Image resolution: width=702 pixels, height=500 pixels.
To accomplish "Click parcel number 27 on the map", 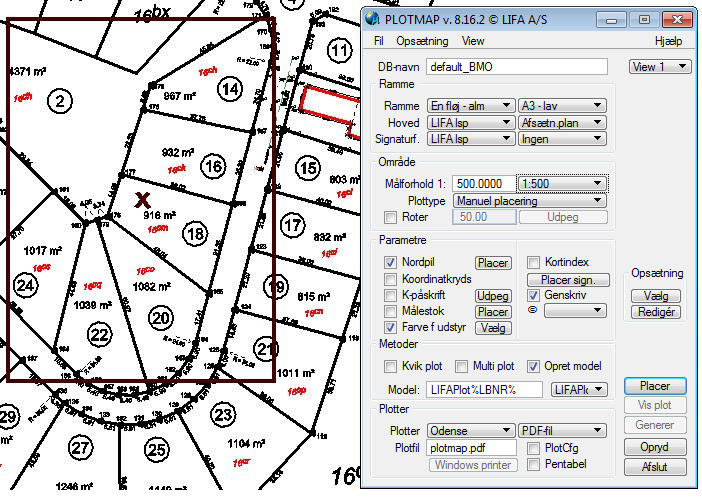I will pos(81,447).
